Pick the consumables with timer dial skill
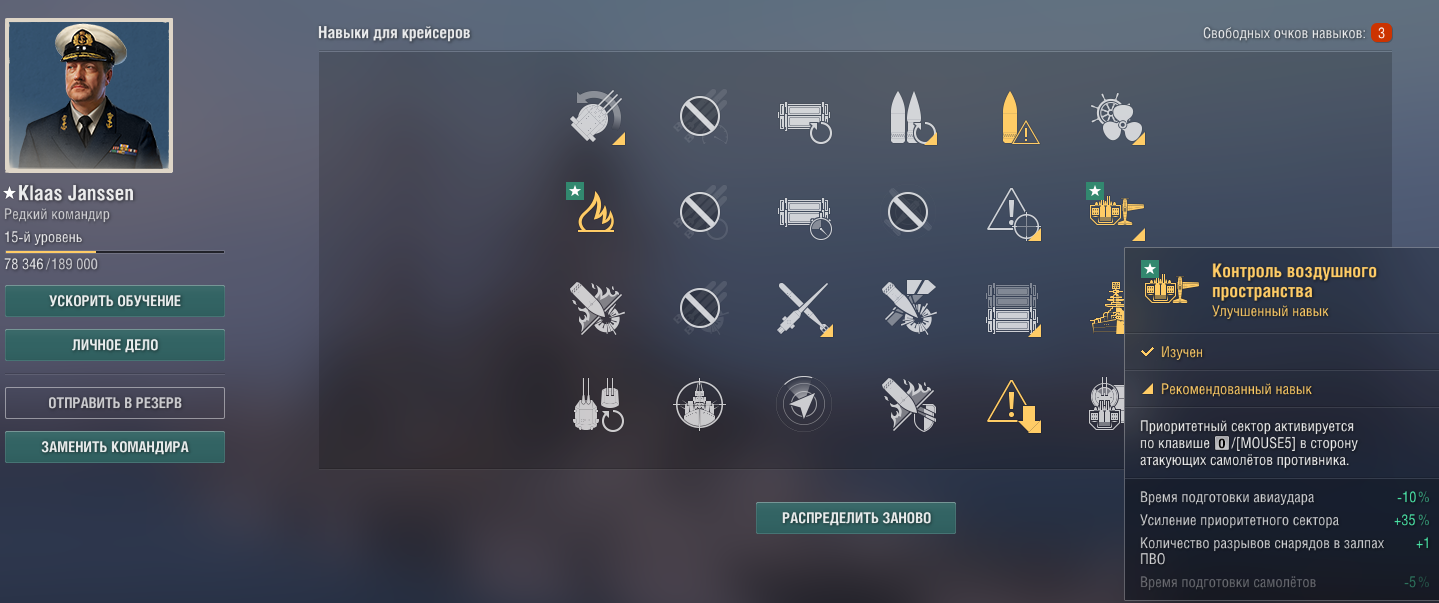Image resolution: width=1439 pixels, height=603 pixels. [804, 213]
